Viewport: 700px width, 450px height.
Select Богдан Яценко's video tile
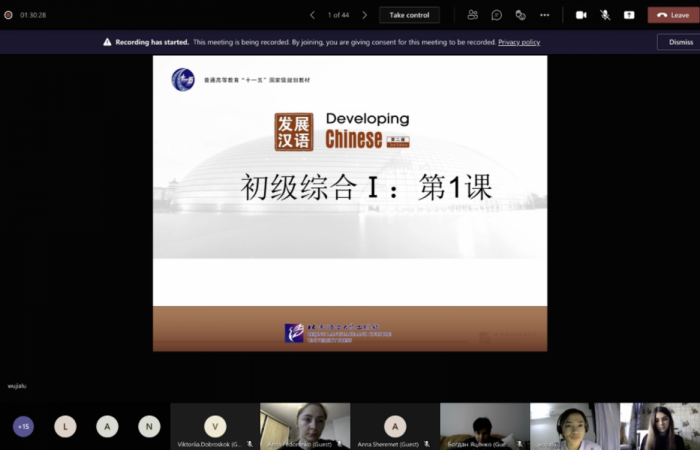(485, 426)
